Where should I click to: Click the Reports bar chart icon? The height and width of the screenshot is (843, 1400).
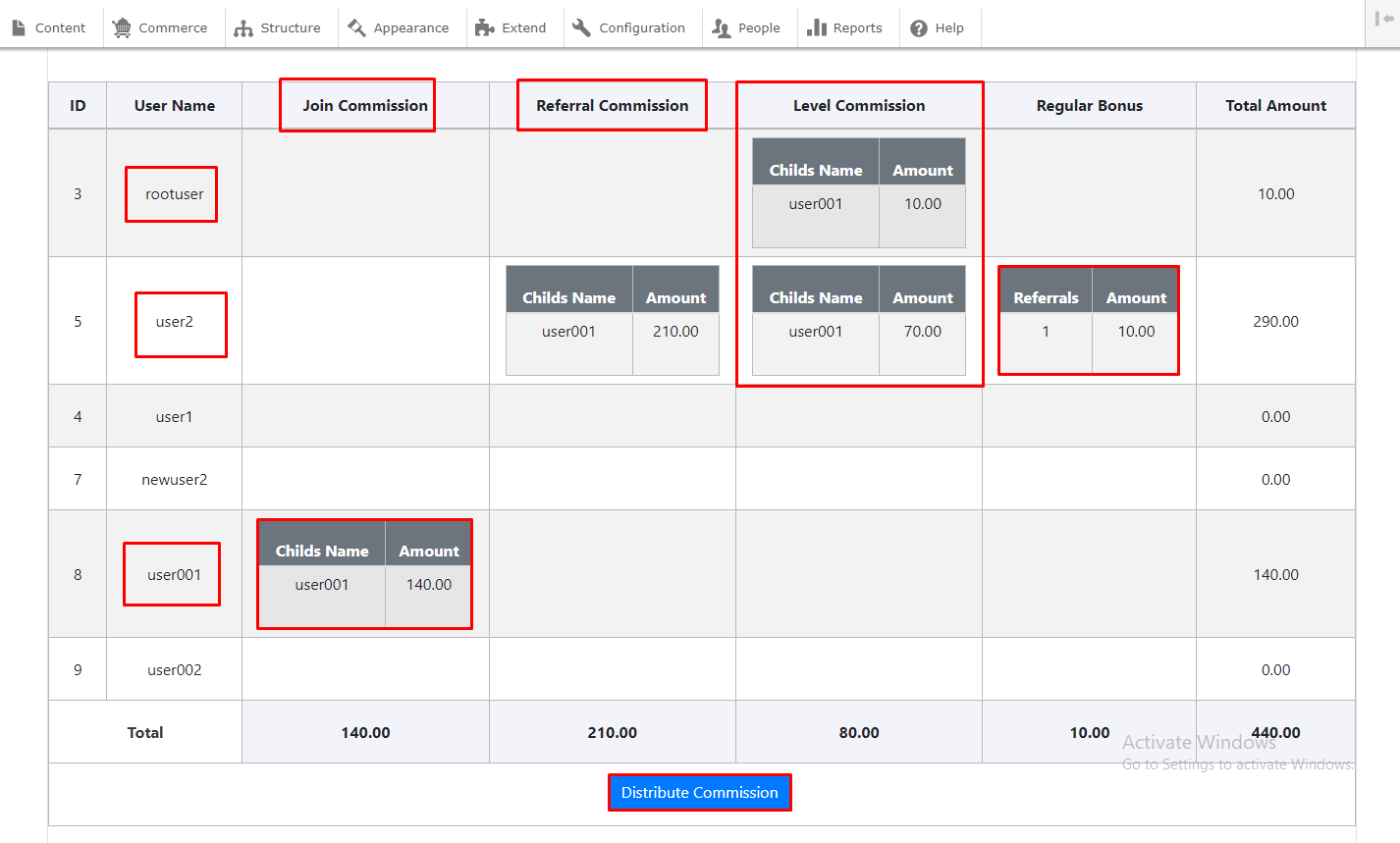(816, 27)
